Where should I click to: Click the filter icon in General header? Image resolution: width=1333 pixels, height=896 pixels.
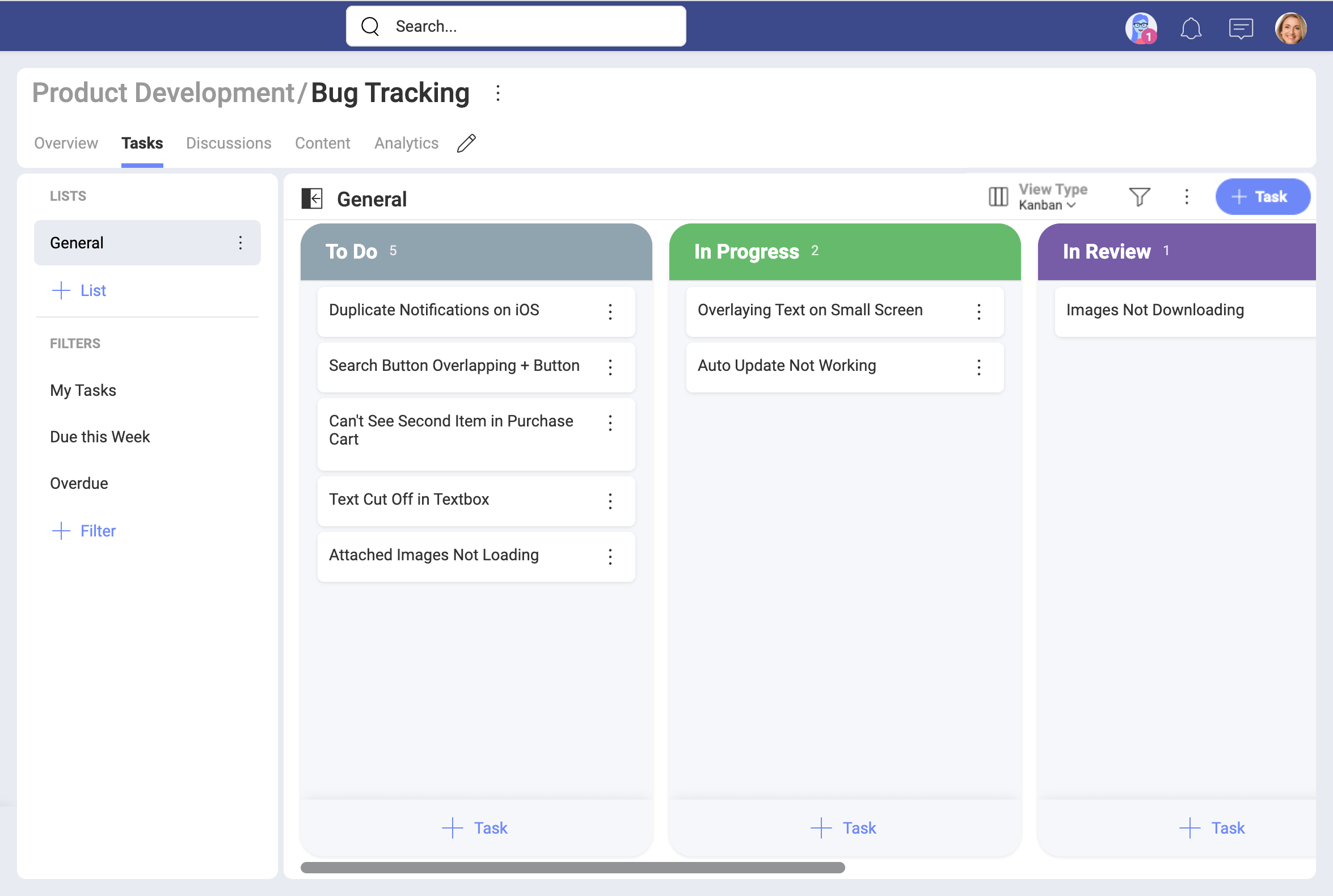tap(1140, 196)
